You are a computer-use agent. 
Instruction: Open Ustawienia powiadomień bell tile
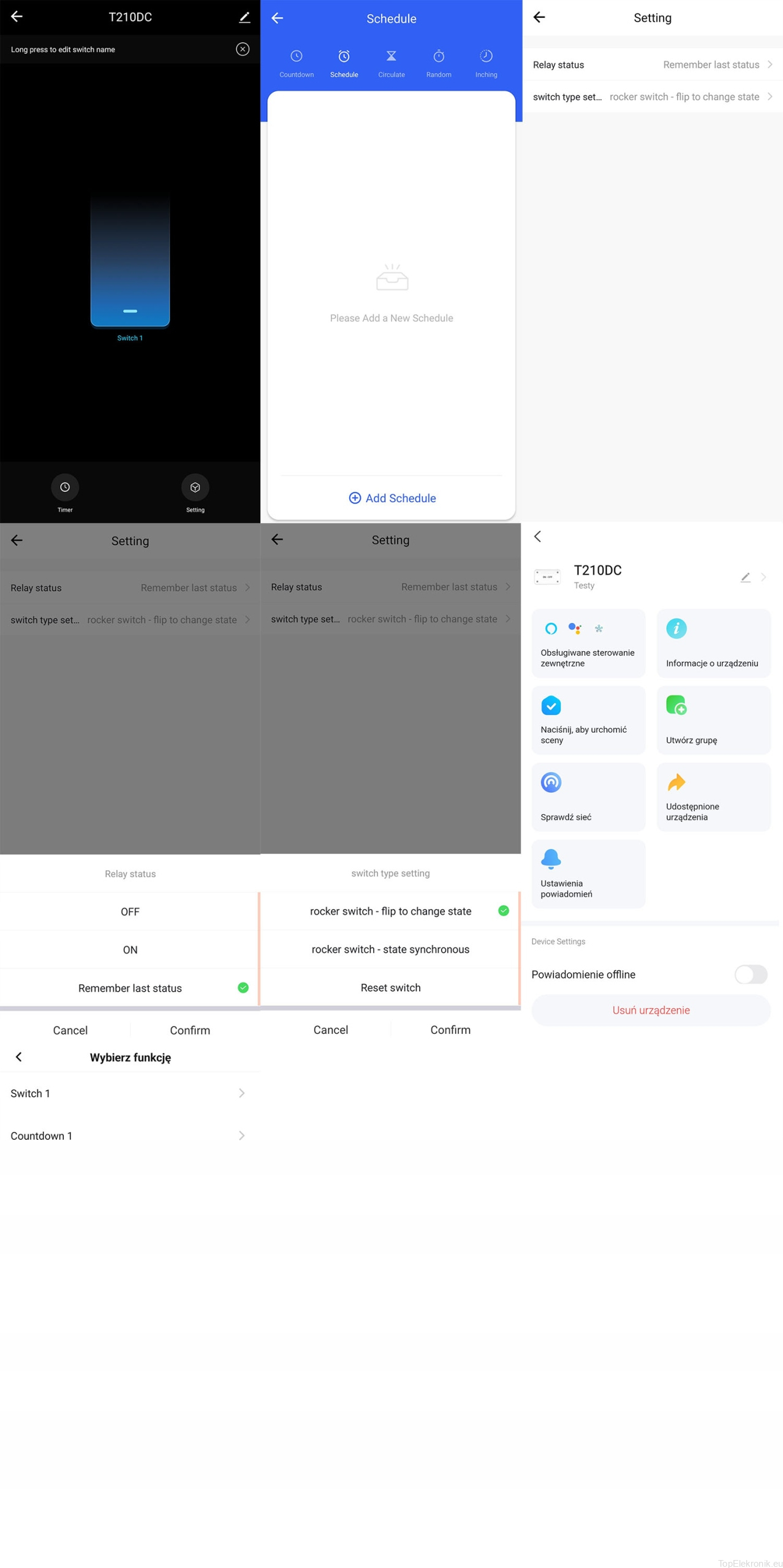588,873
